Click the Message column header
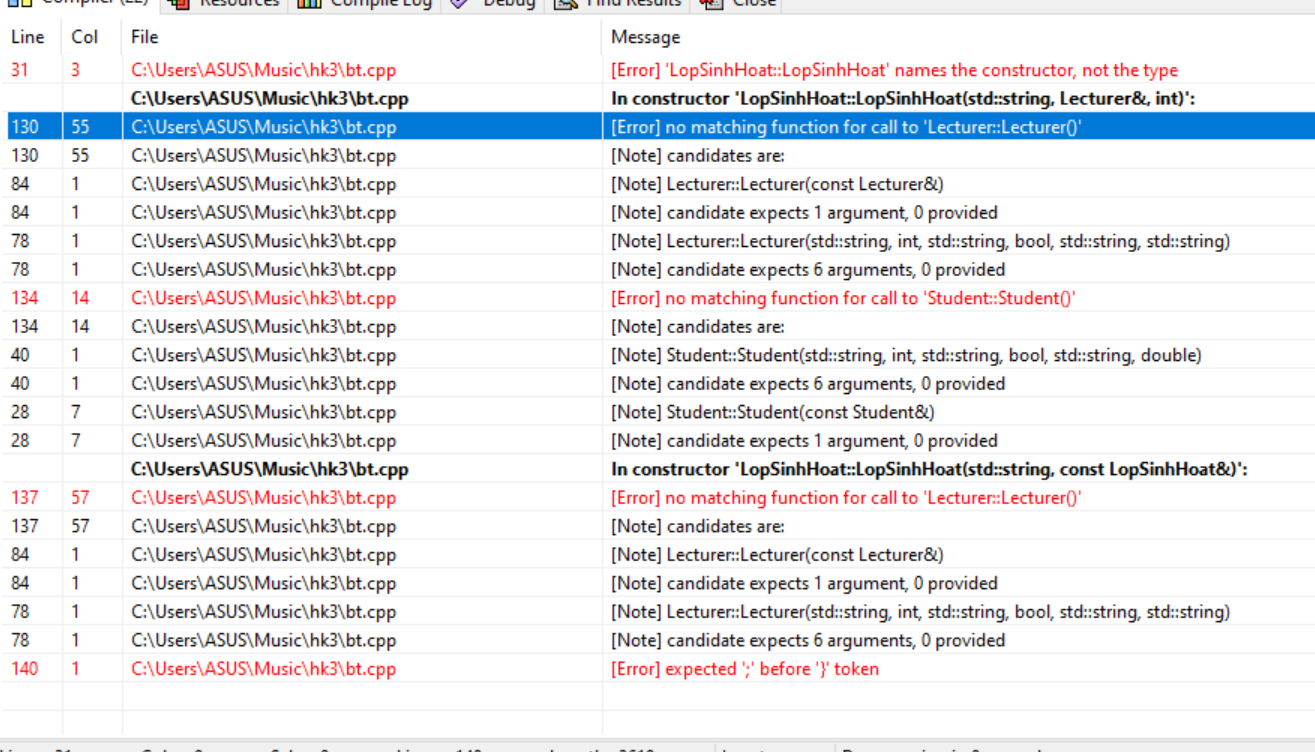The height and width of the screenshot is (752, 1315). pyautogui.click(x=646, y=37)
